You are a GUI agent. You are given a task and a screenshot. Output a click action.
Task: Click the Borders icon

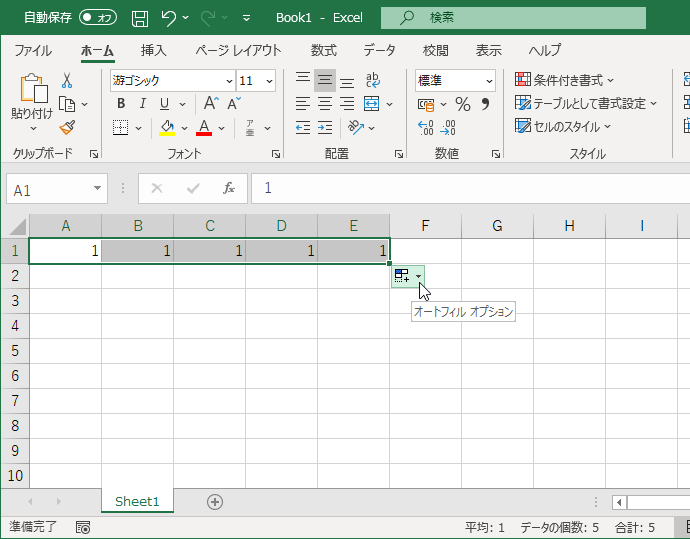120,128
